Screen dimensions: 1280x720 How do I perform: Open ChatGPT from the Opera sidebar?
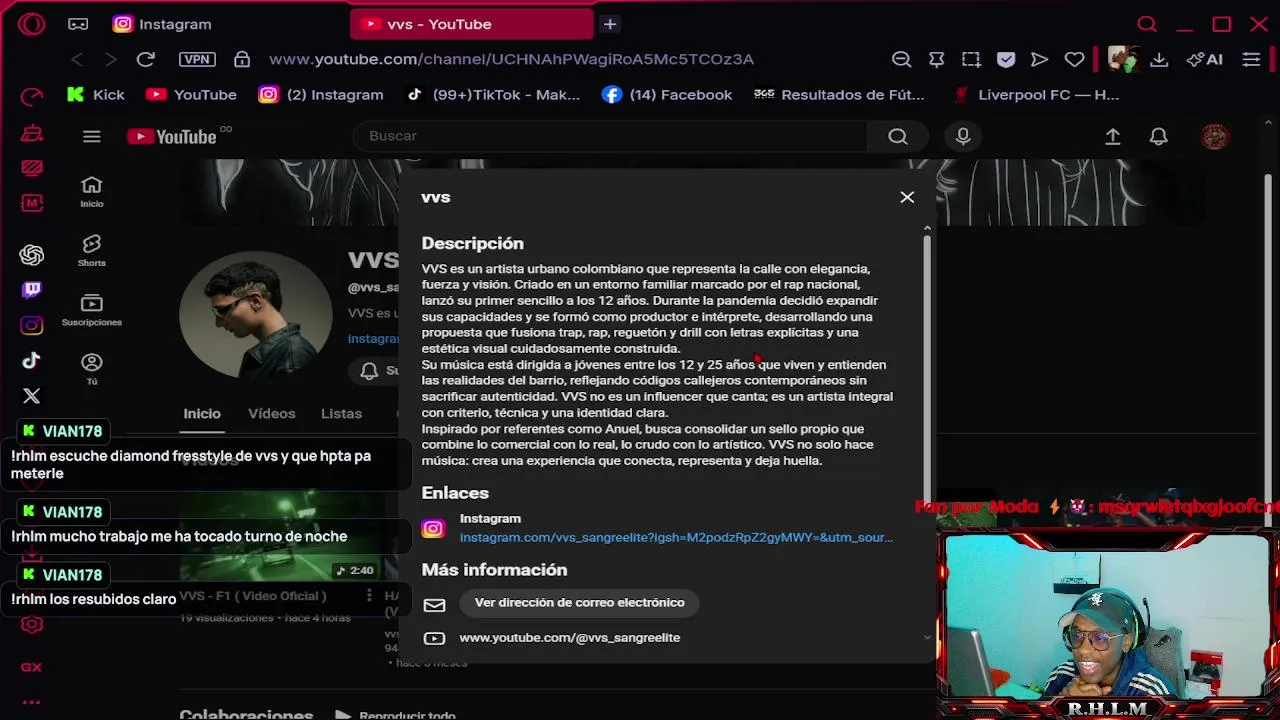point(32,255)
